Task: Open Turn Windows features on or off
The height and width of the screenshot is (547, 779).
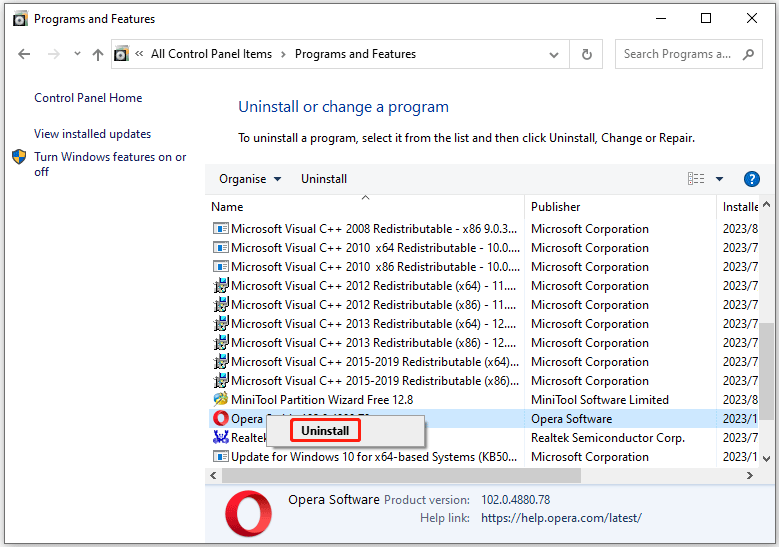Action: [x=110, y=164]
